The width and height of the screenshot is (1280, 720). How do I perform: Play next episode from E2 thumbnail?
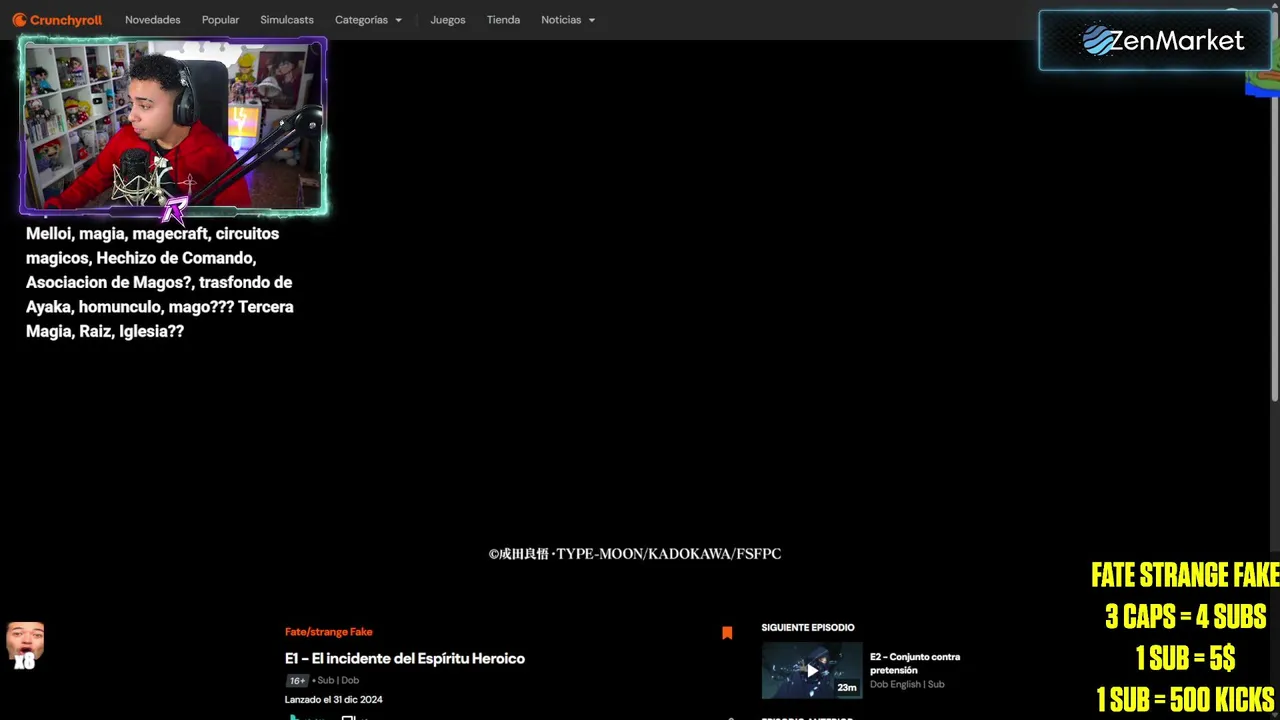coord(812,670)
